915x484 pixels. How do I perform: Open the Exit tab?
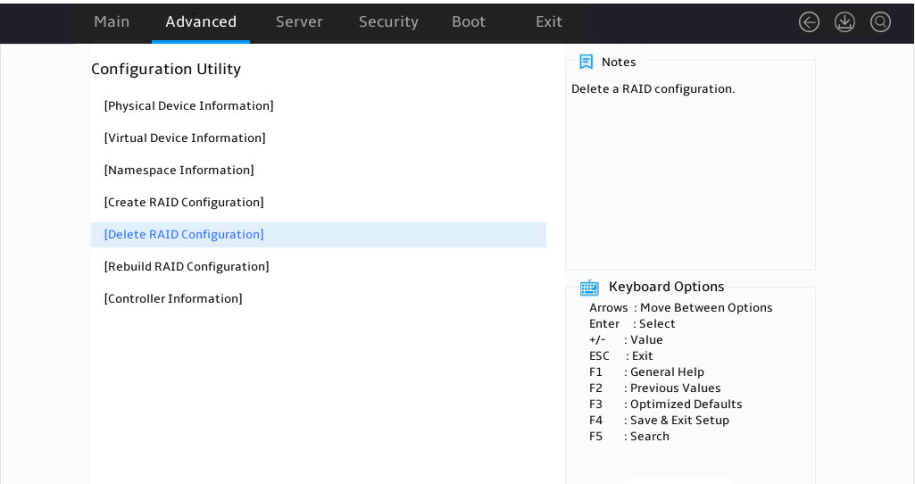[x=549, y=22]
